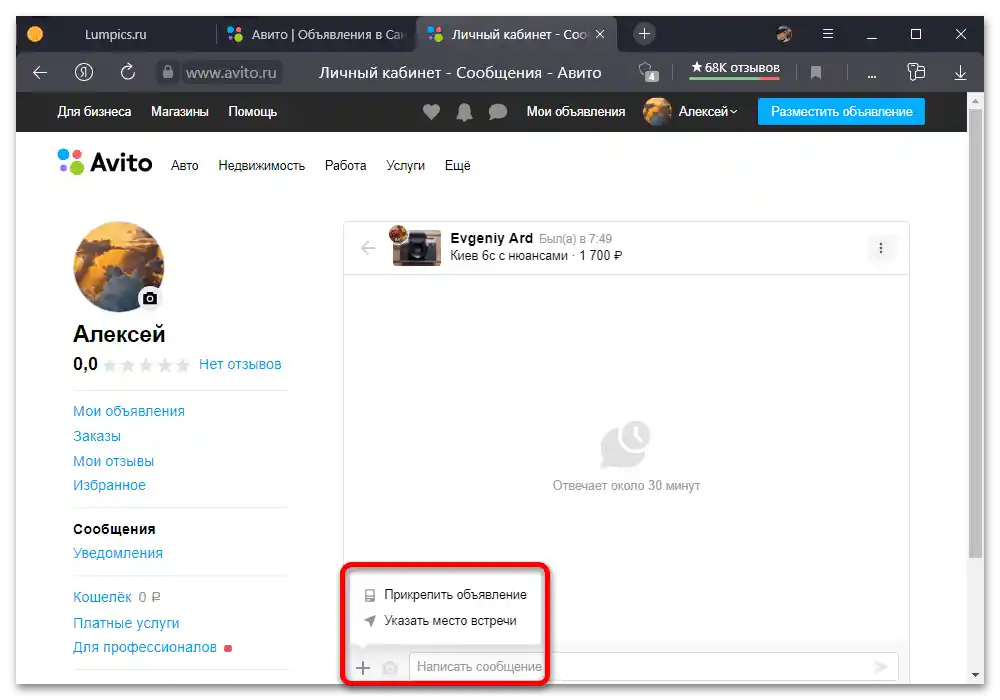Image resolution: width=1000 pixels, height=700 pixels.
Task: Close the Личный кабинет tab
Action: pos(600,34)
